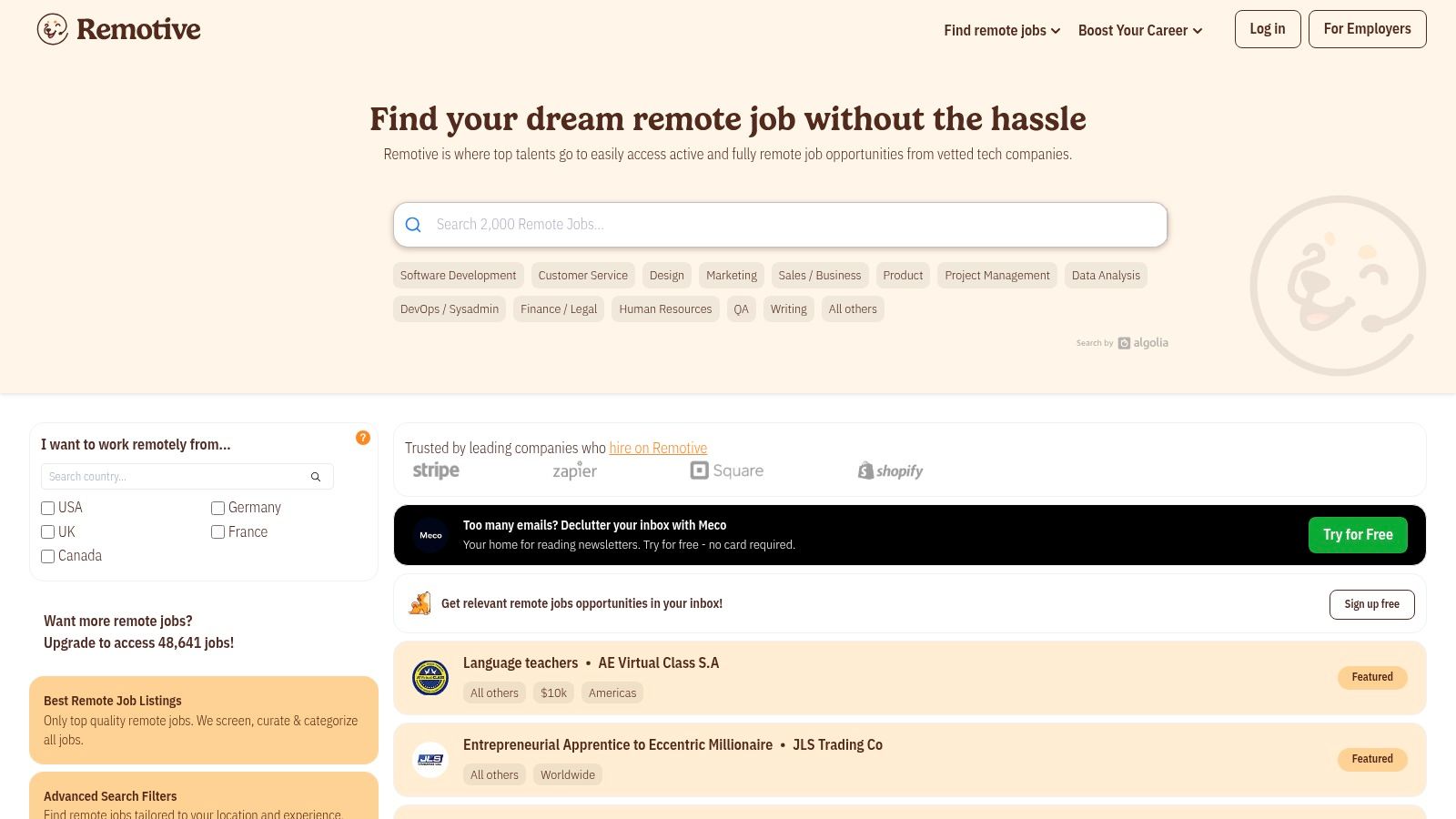Choose the Sales / Business category
Image resolution: width=1456 pixels, height=819 pixels.
819,276
